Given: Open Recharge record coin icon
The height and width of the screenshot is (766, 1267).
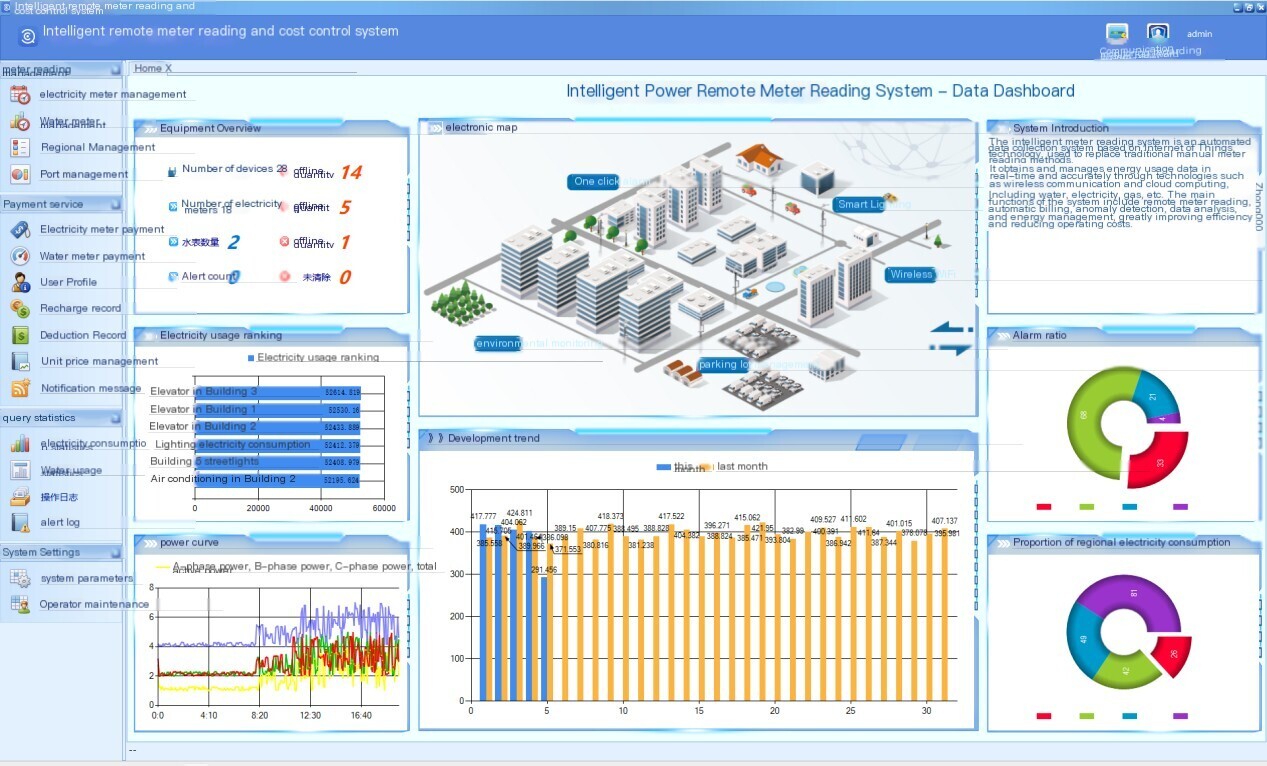Looking at the screenshot, I should coord(20,308).
